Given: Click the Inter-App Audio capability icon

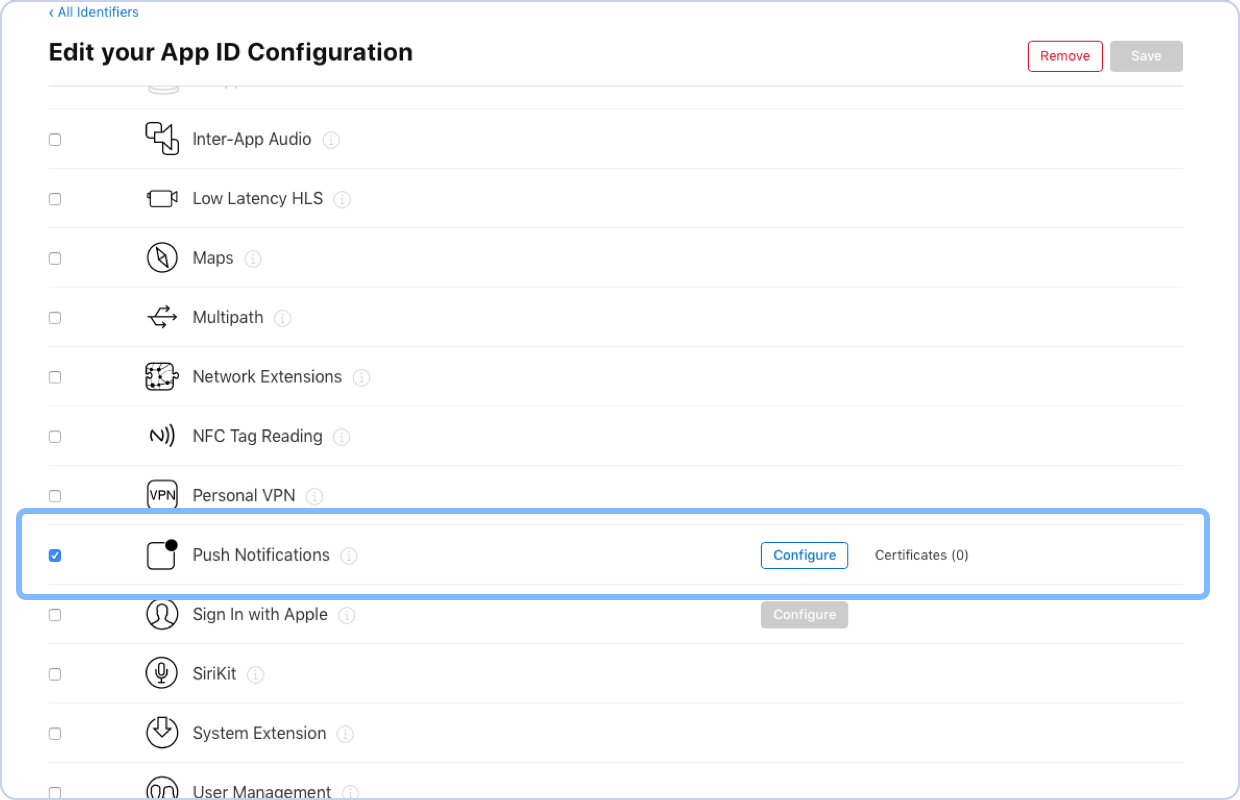Looking at the screenshot, I should click(161, 139).
